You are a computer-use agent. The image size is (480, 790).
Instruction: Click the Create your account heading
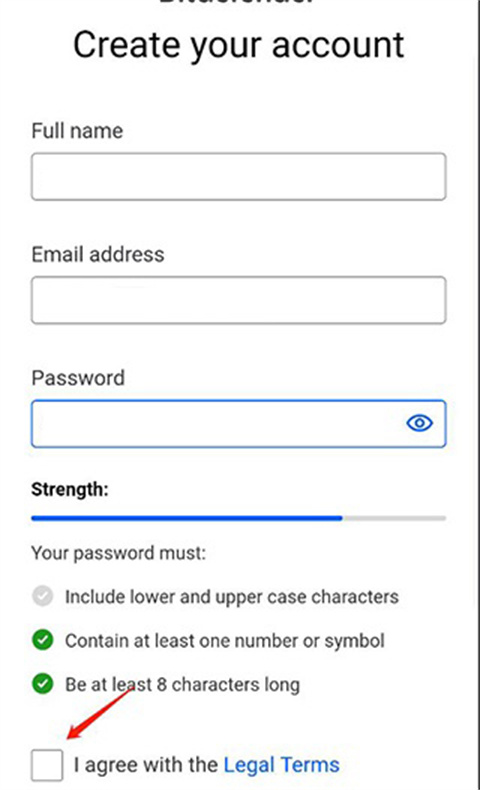tap(239, 46)
